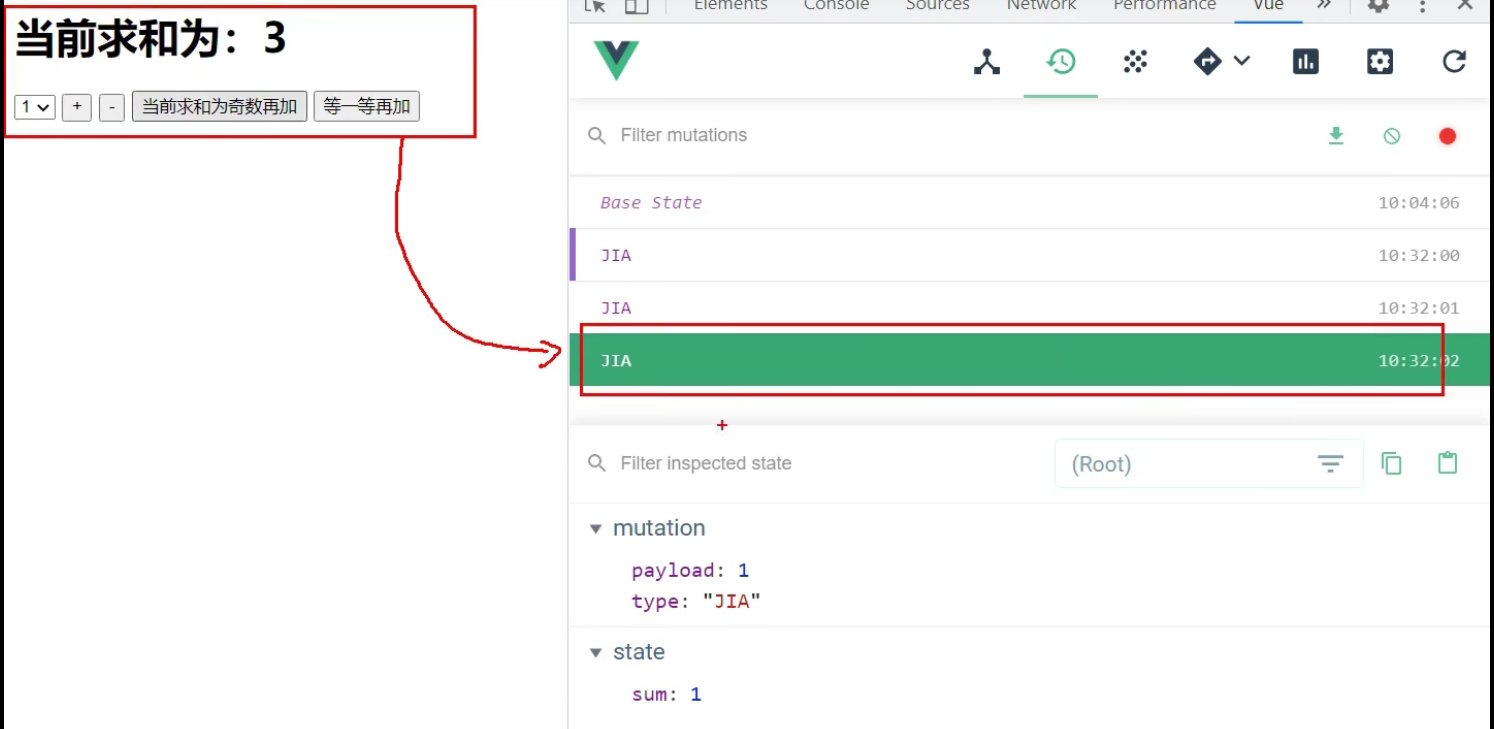This screenshot has width=1494, height=729.
Task: Switch to the Console devtools tab
Action: (837, 6)
